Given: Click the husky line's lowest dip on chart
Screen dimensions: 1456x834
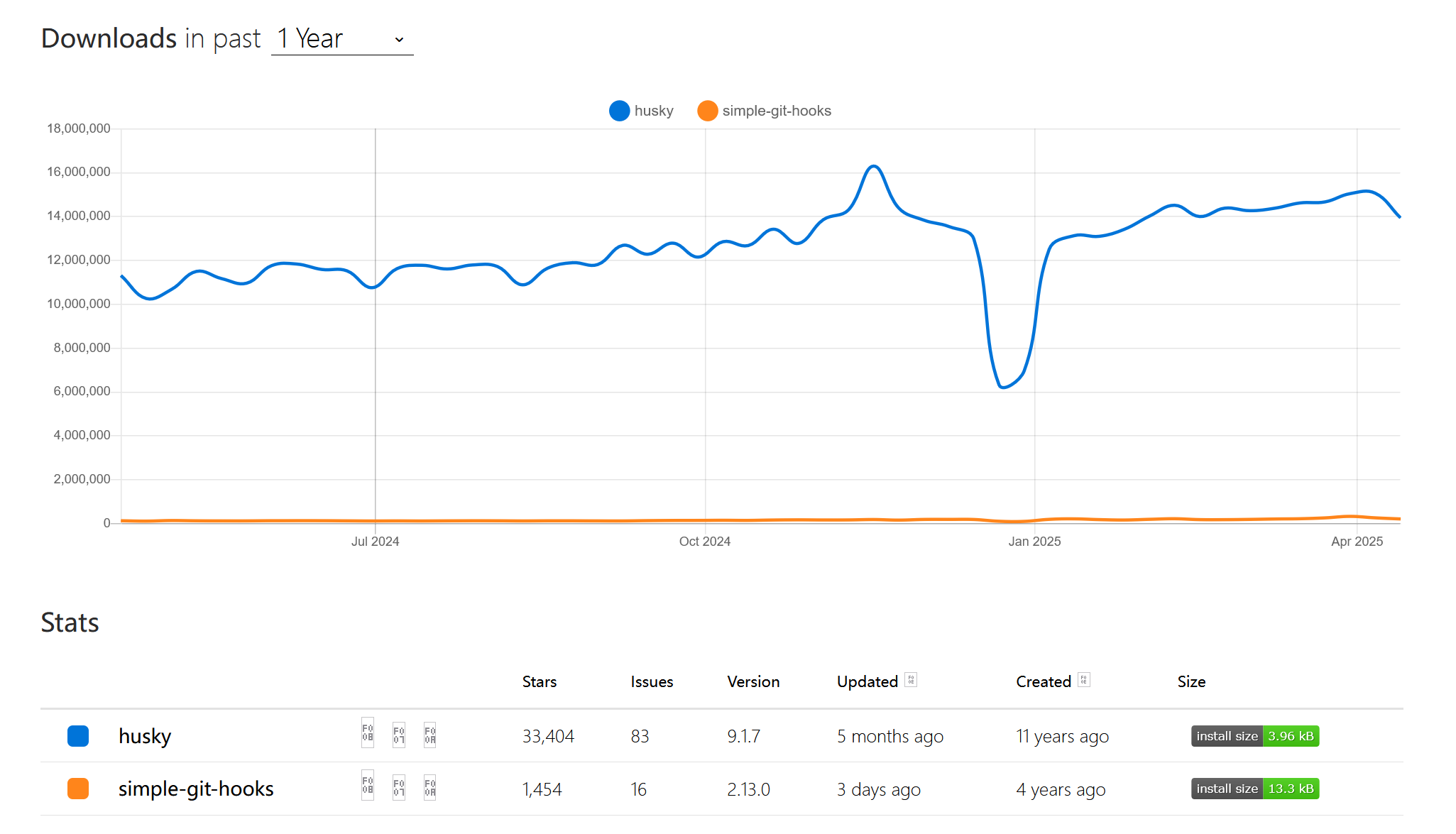Looking at the screenshot, I should 1002,387.
